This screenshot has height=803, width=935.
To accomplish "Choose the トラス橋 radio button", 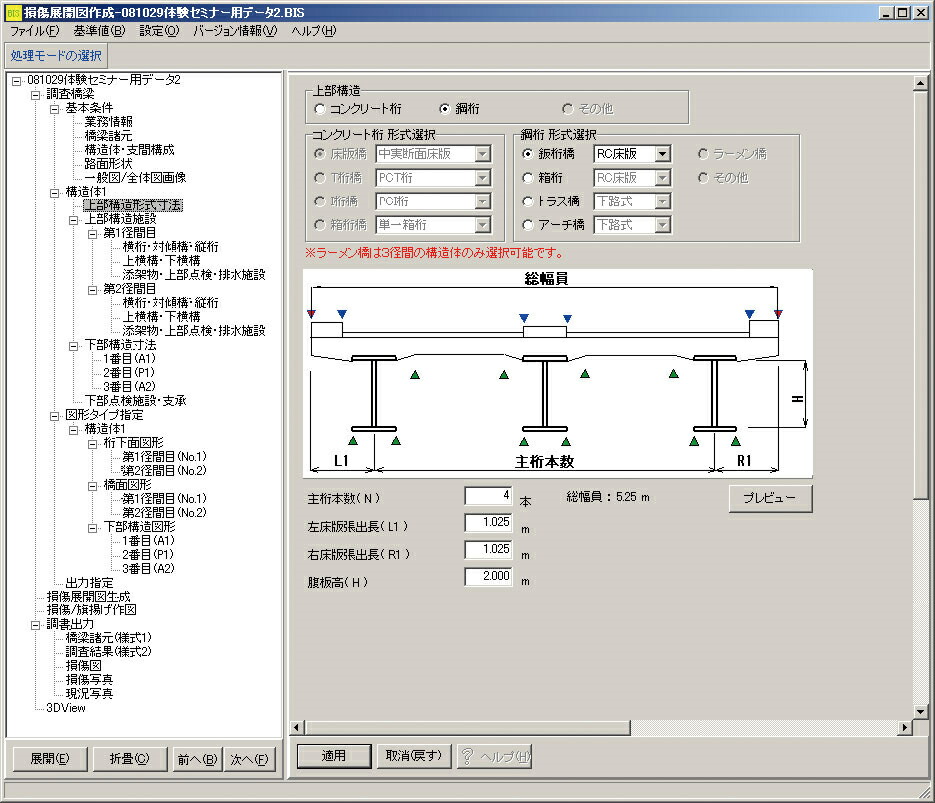I will point(528,201).
